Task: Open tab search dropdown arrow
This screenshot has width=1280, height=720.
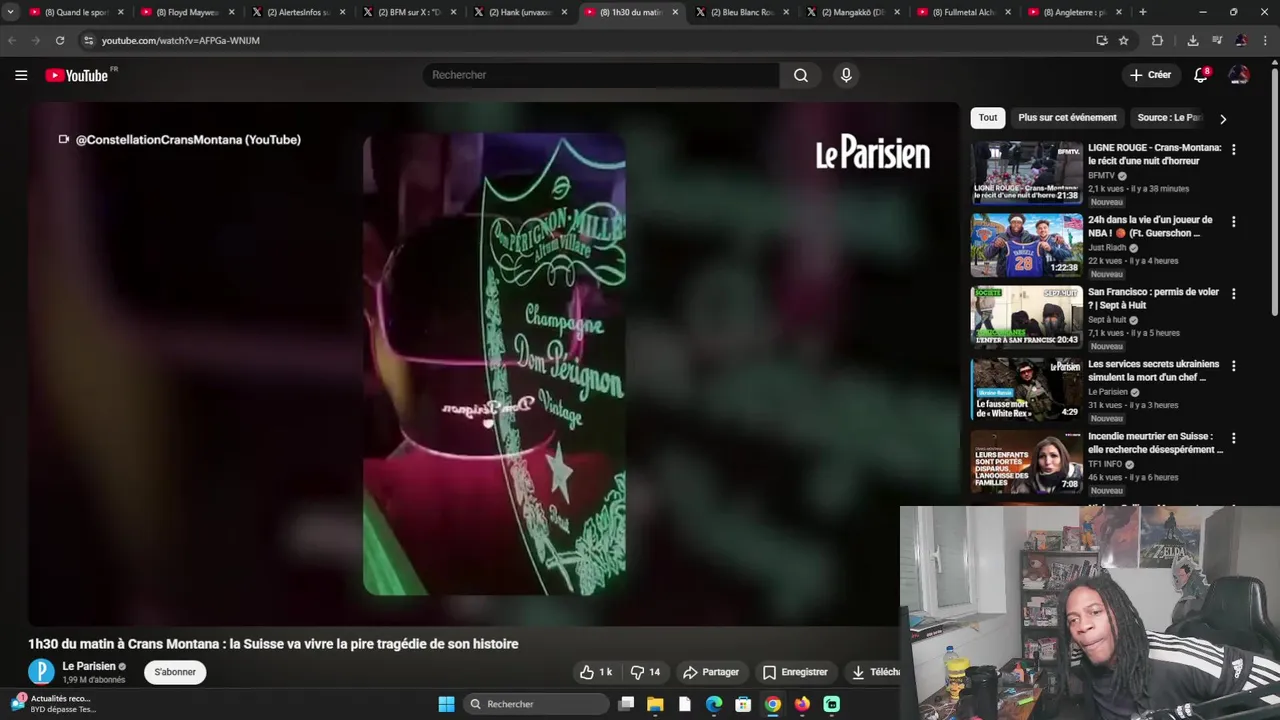Action: (x=10, y=12)
